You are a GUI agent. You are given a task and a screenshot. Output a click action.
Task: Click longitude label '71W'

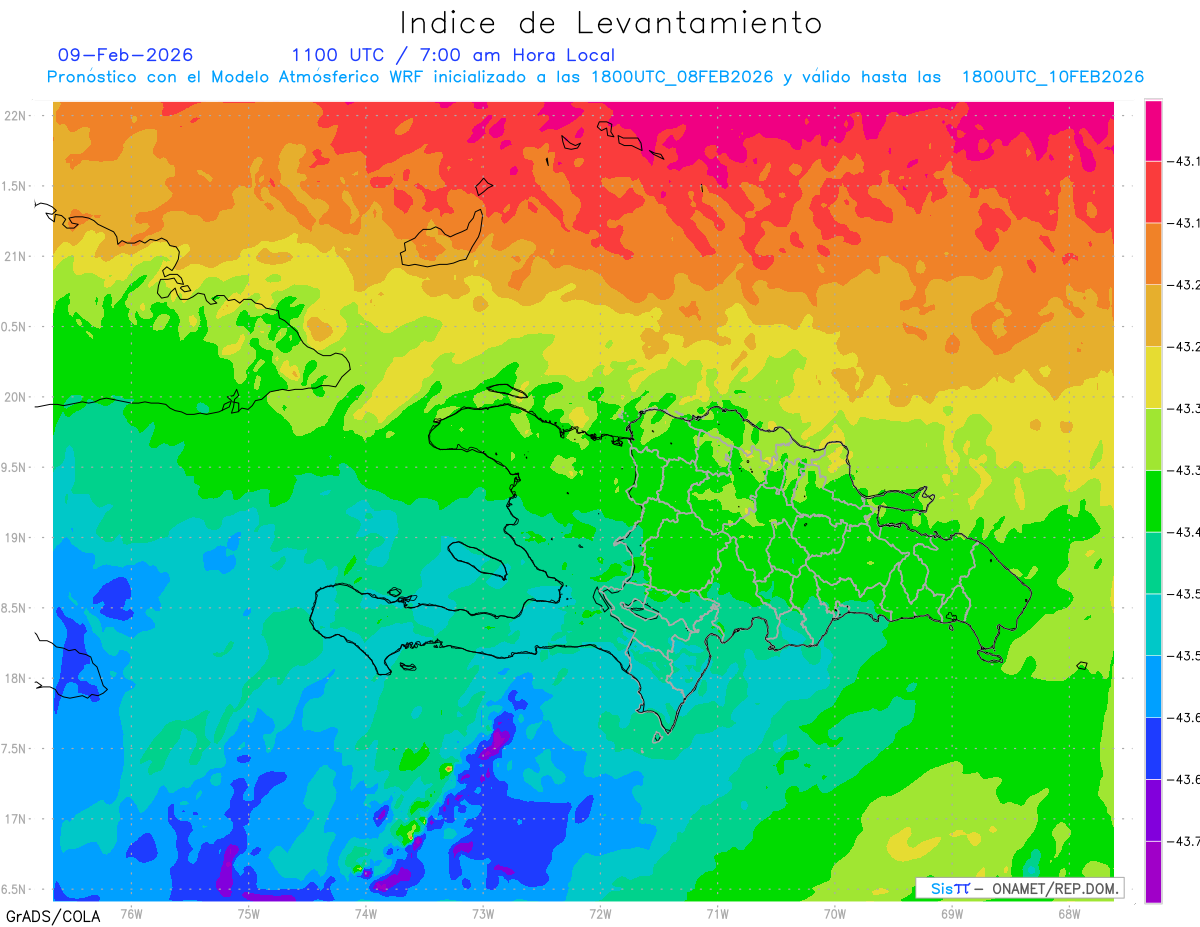(717, 912)
